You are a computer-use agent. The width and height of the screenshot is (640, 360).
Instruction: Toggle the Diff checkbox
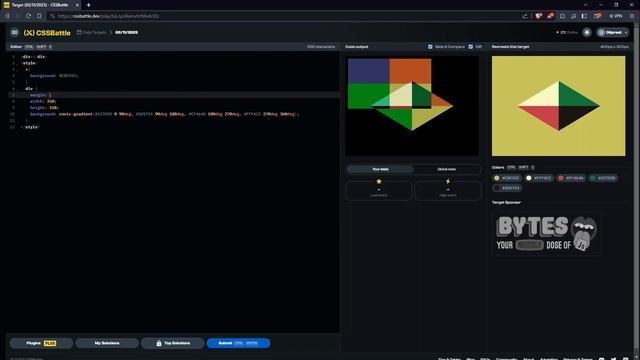coord(471,47)
